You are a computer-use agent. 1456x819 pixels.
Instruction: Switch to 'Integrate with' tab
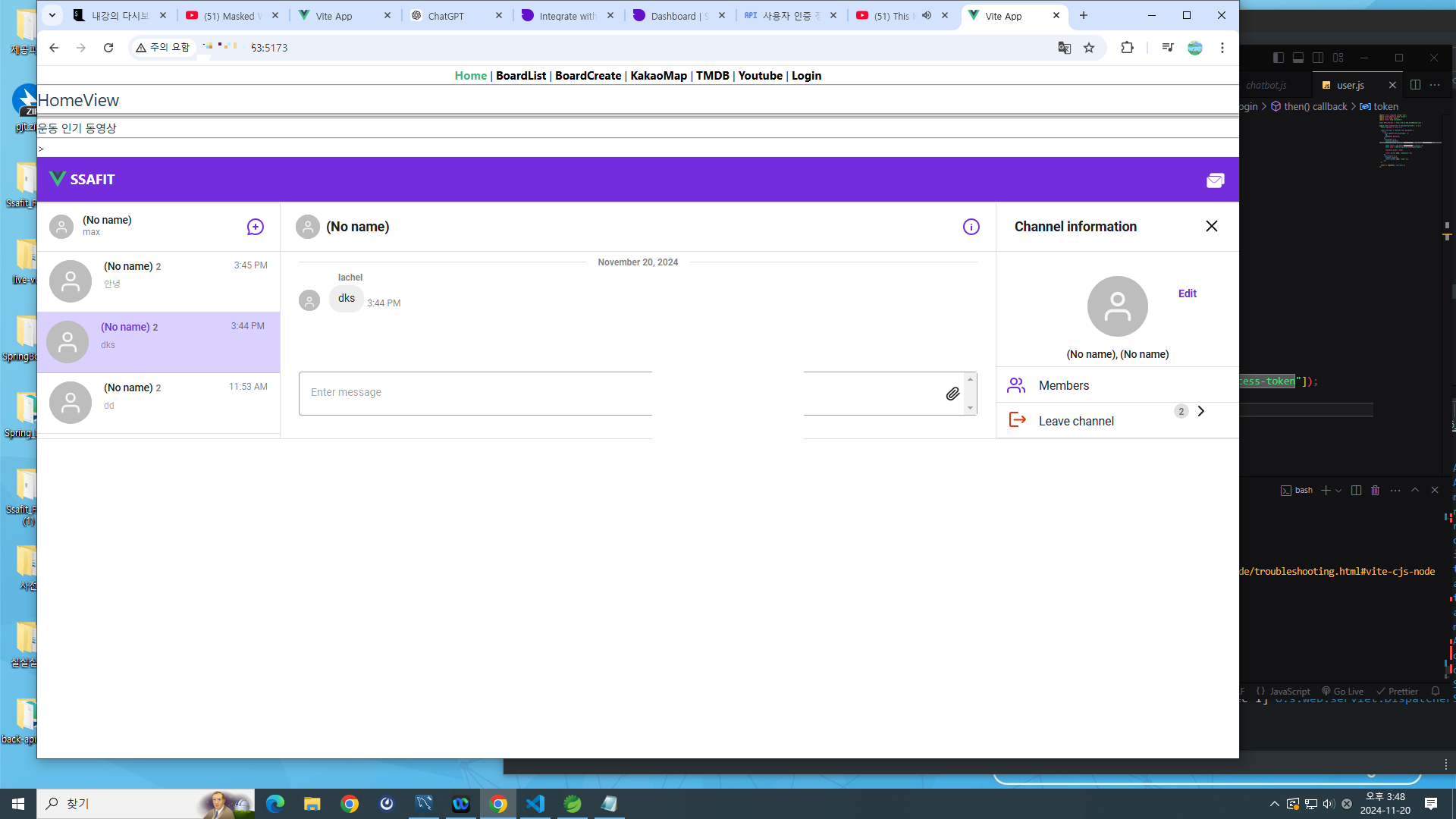tap(567, 16)
